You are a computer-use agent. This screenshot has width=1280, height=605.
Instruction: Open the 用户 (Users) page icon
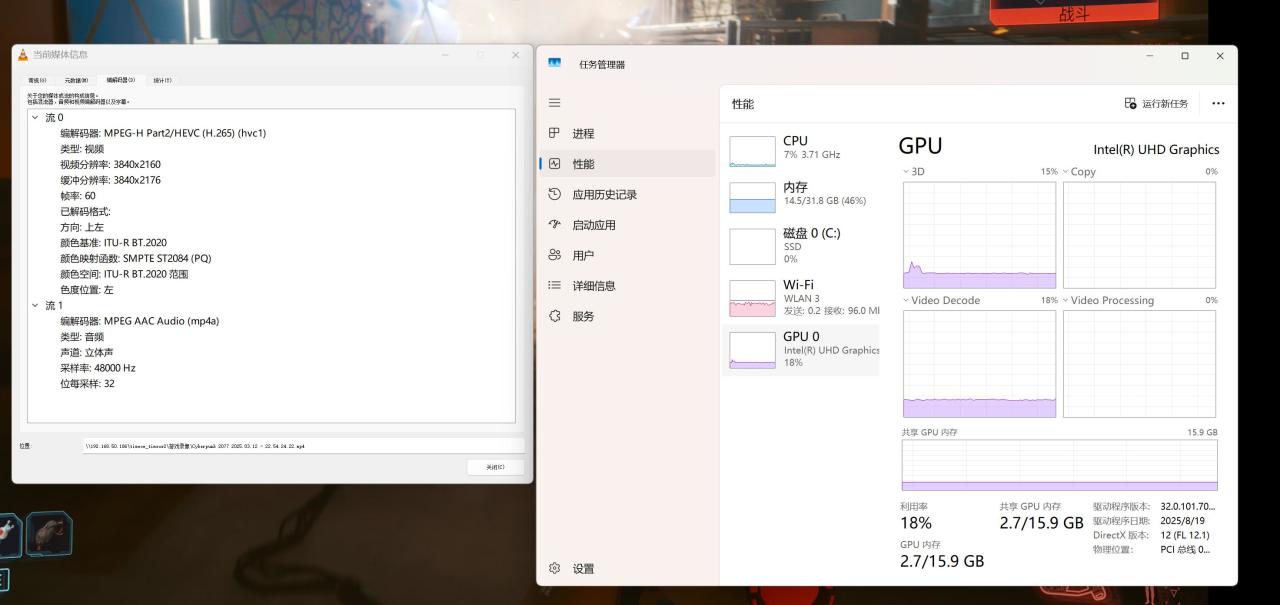[555, 255]
